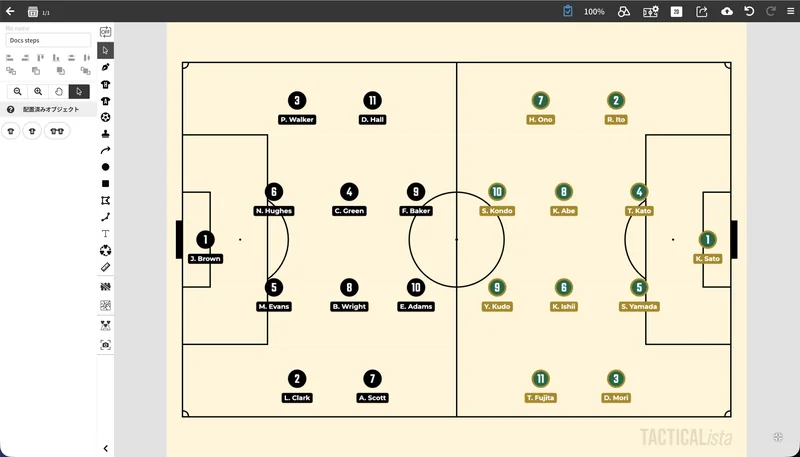This screenshot has height=457, width=800.
Task: Select green player 10 S. Kondo
Action: pos(497,192)
